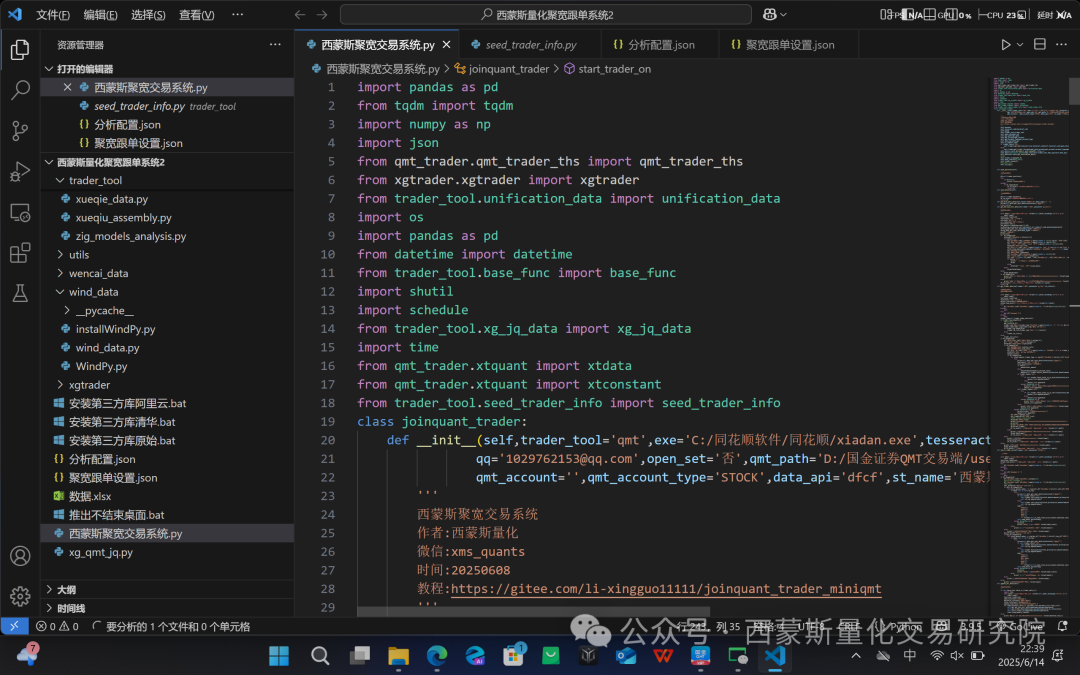Switch to the 聚宽跟单设置.json editor tab
Viewport: 1080px width, 675px height.
[789, 45]
